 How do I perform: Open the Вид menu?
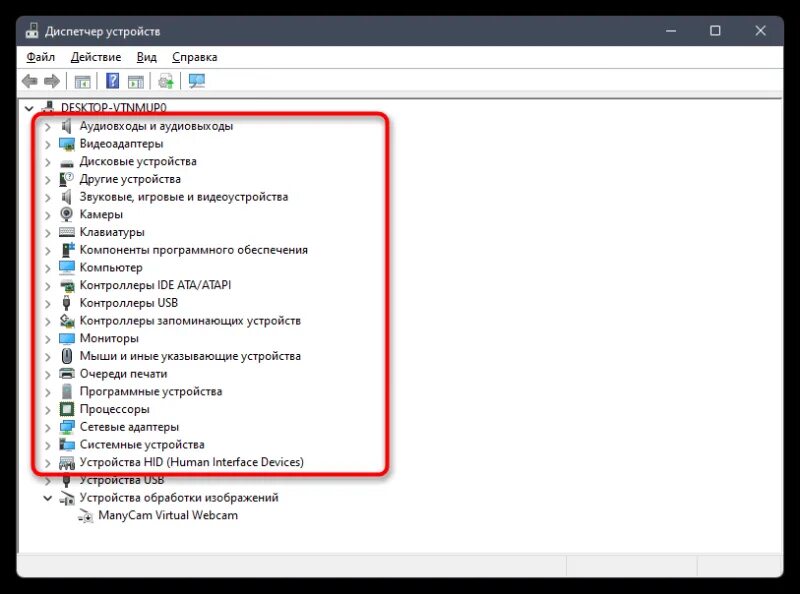click(x=146, y=57)
